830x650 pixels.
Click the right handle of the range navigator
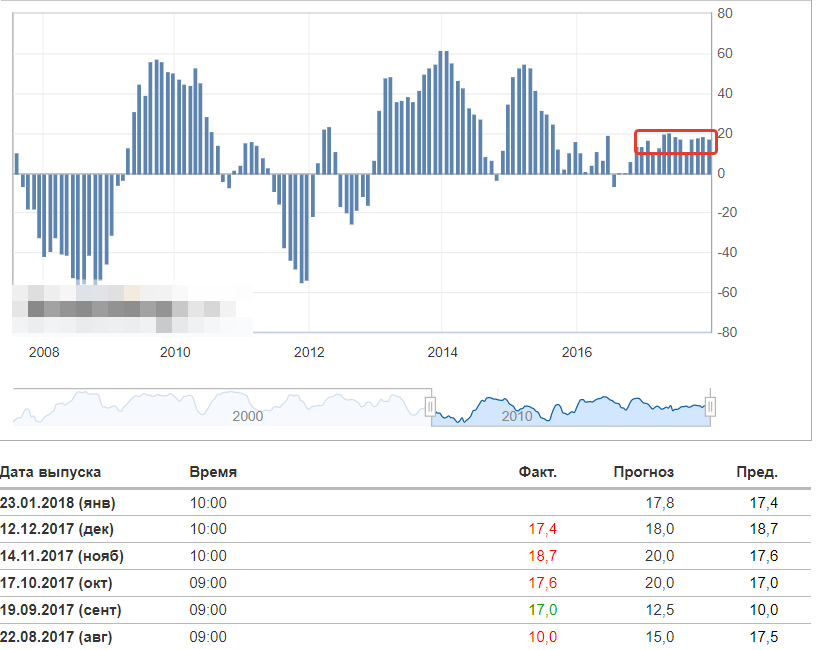(x=710, y=406)
